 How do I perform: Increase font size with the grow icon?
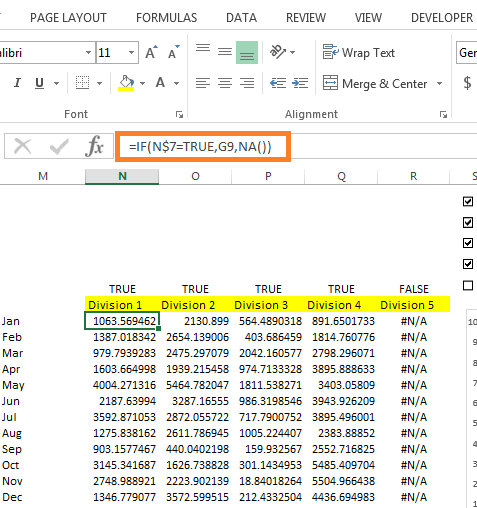pos(151,52)
